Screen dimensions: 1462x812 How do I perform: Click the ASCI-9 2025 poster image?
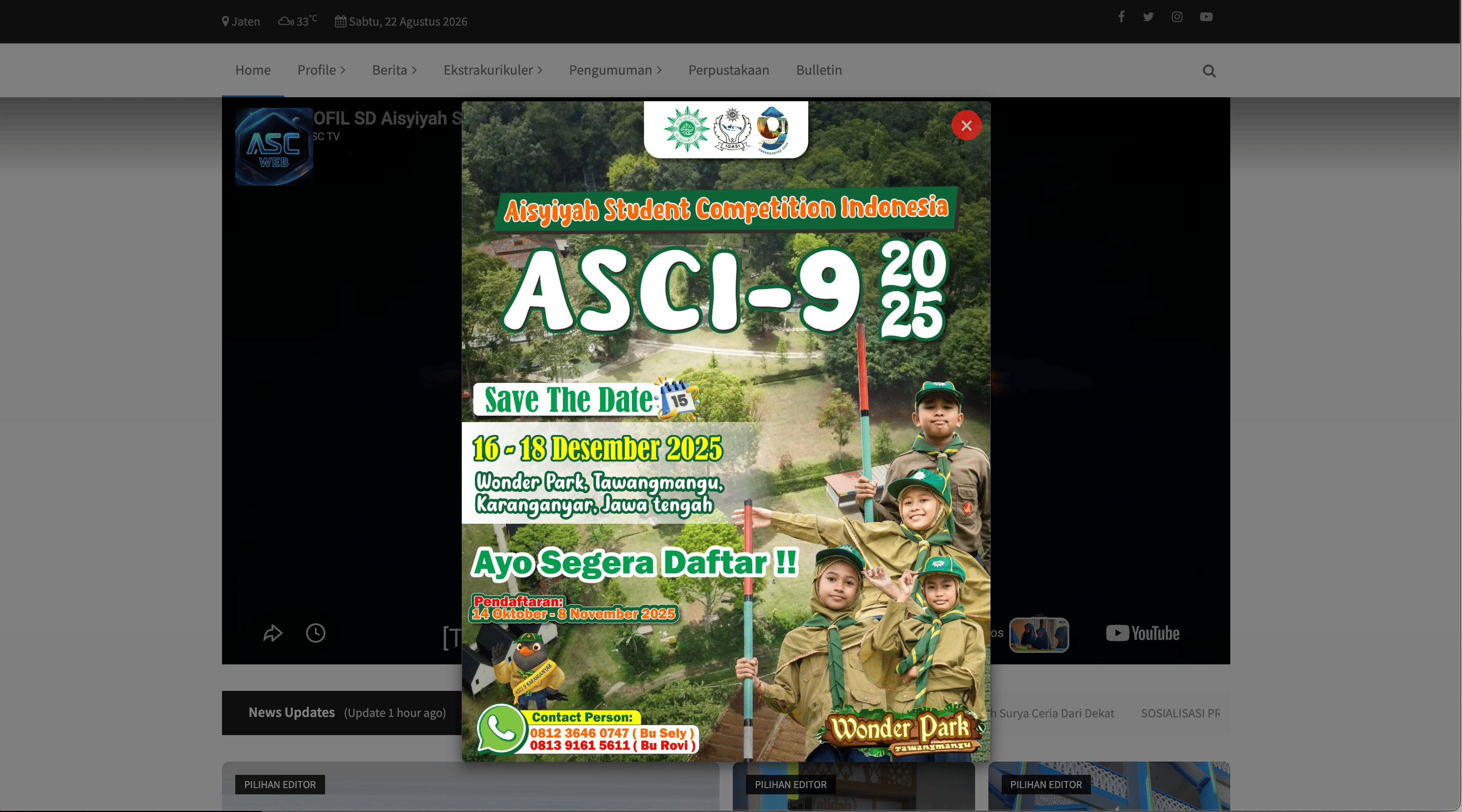tap(725, 431)
